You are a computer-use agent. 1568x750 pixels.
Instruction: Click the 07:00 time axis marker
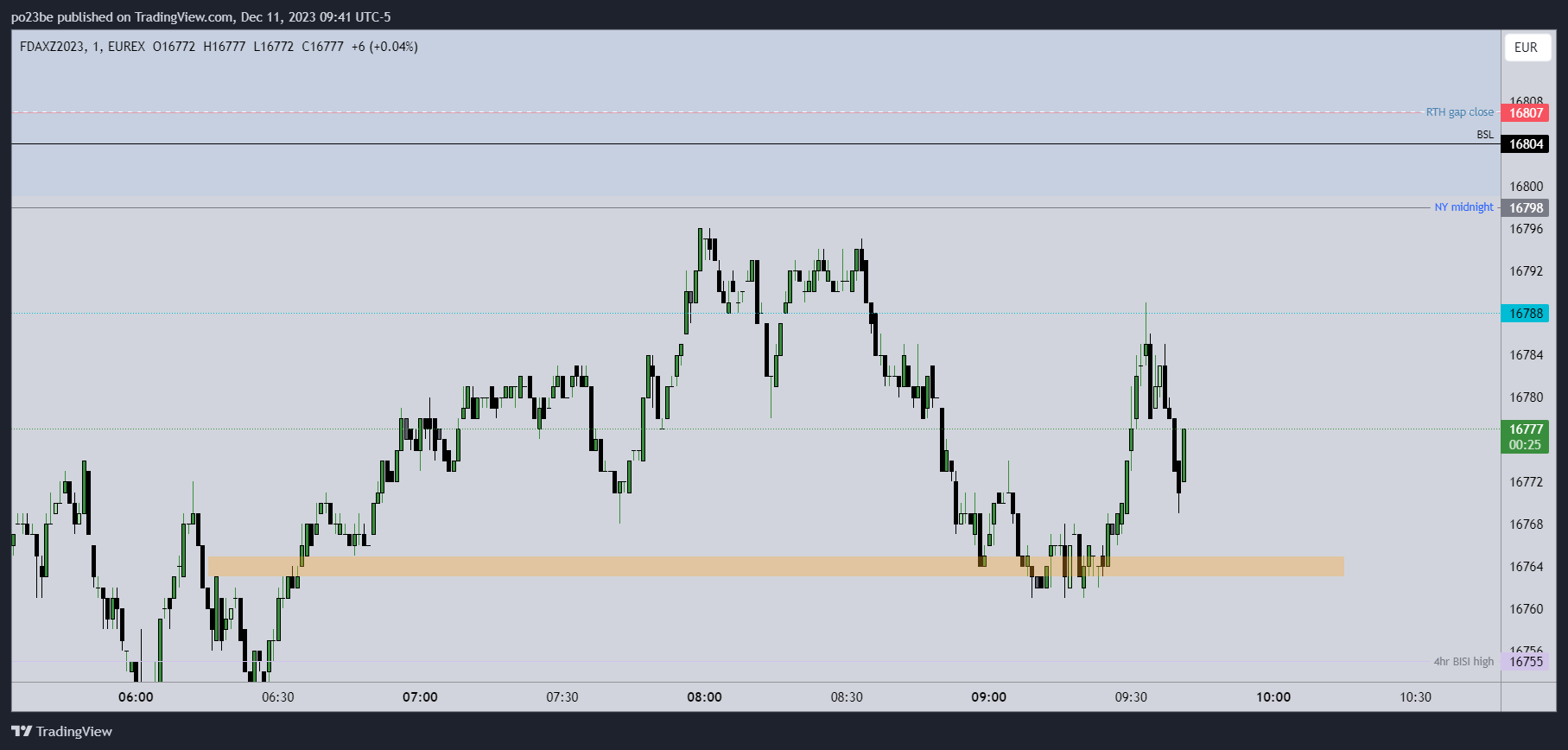pyautogui.click(x=420, y=697)
